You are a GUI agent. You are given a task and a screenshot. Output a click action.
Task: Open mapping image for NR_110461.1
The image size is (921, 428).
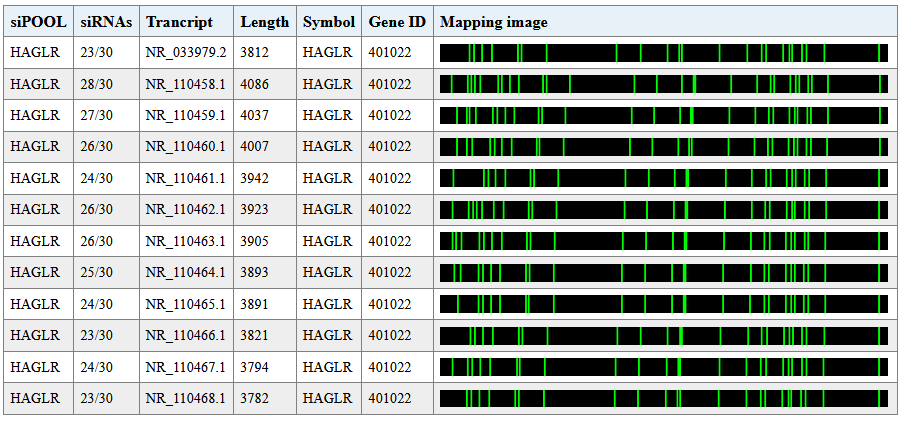click(x=664, y=178)
